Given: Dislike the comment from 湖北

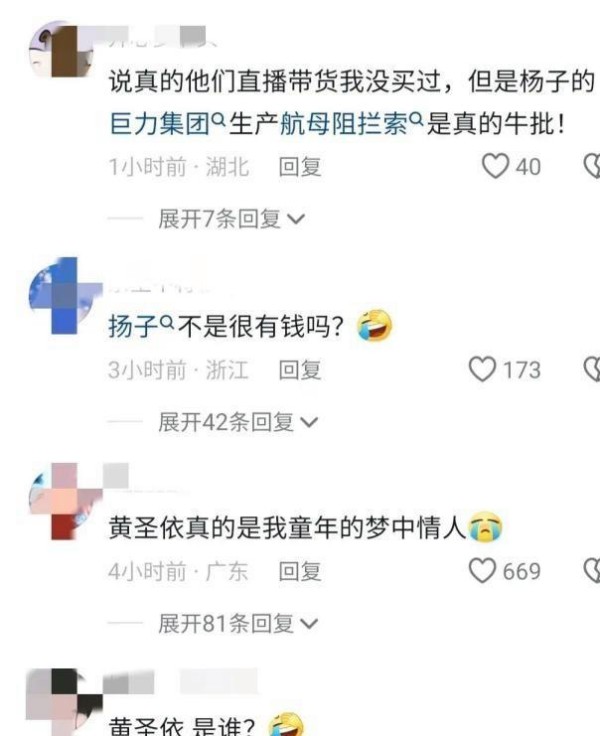Looking at the screenshot, I should point(592,166).
